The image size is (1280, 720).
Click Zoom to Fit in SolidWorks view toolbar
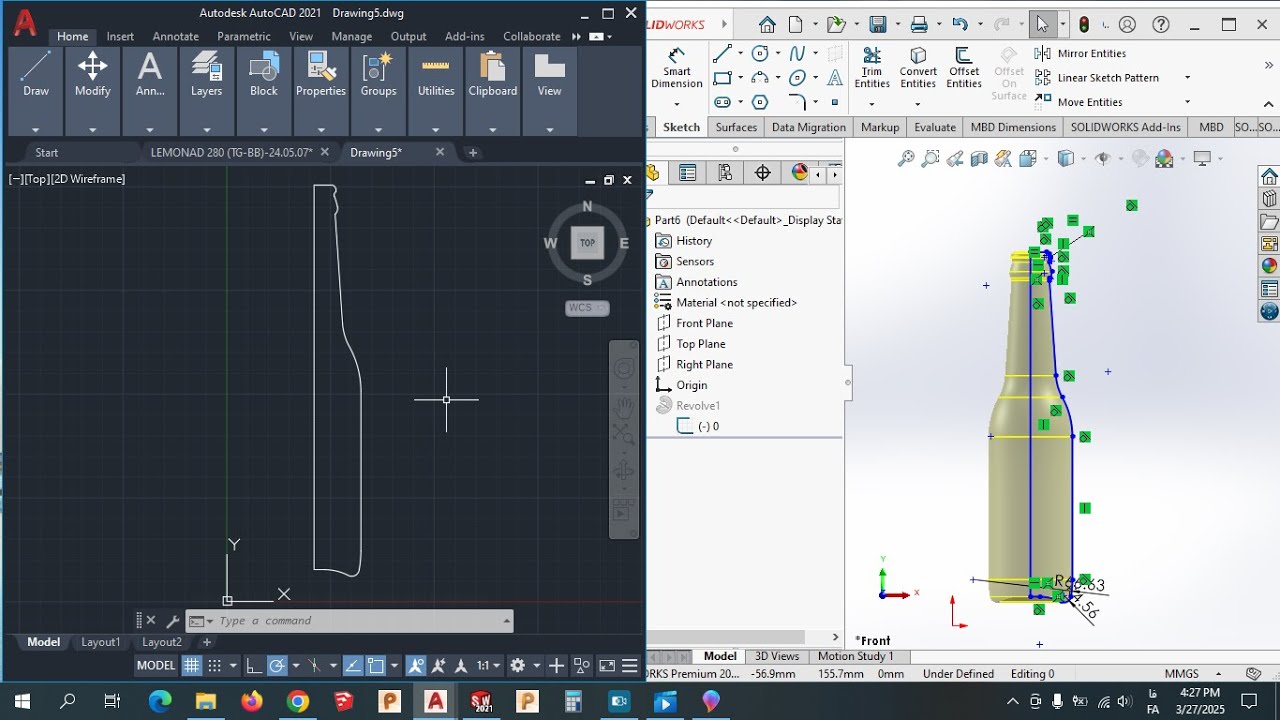tap(906, 158)
